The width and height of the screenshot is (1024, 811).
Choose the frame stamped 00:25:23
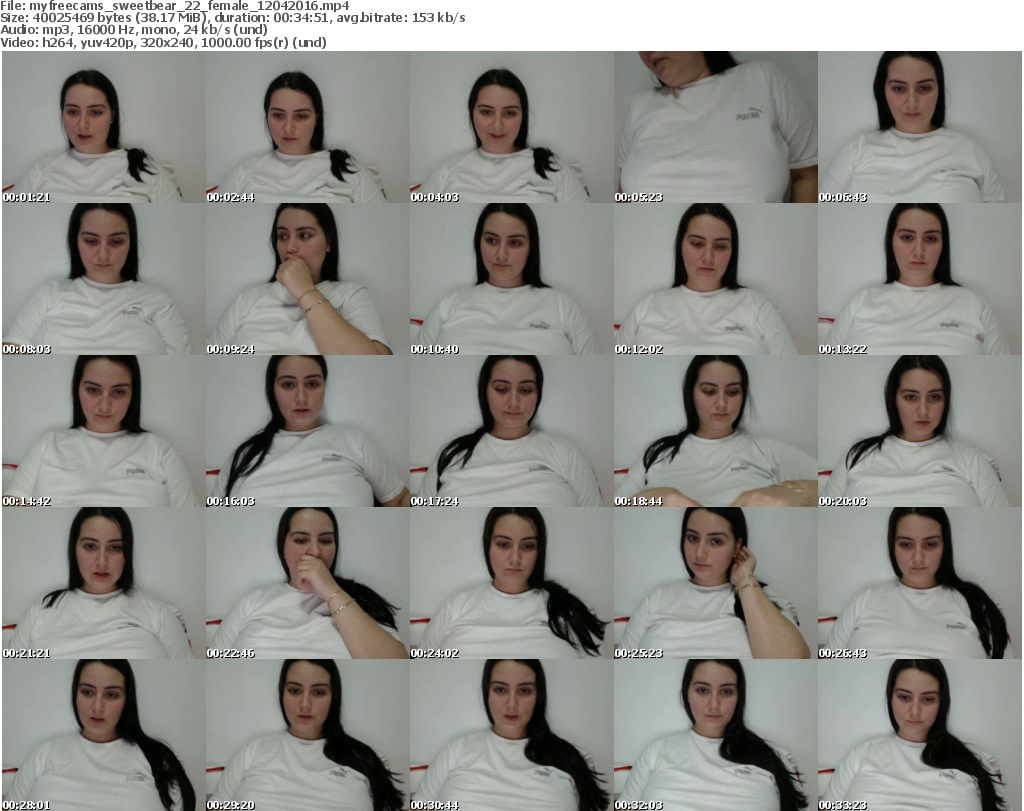716,583
